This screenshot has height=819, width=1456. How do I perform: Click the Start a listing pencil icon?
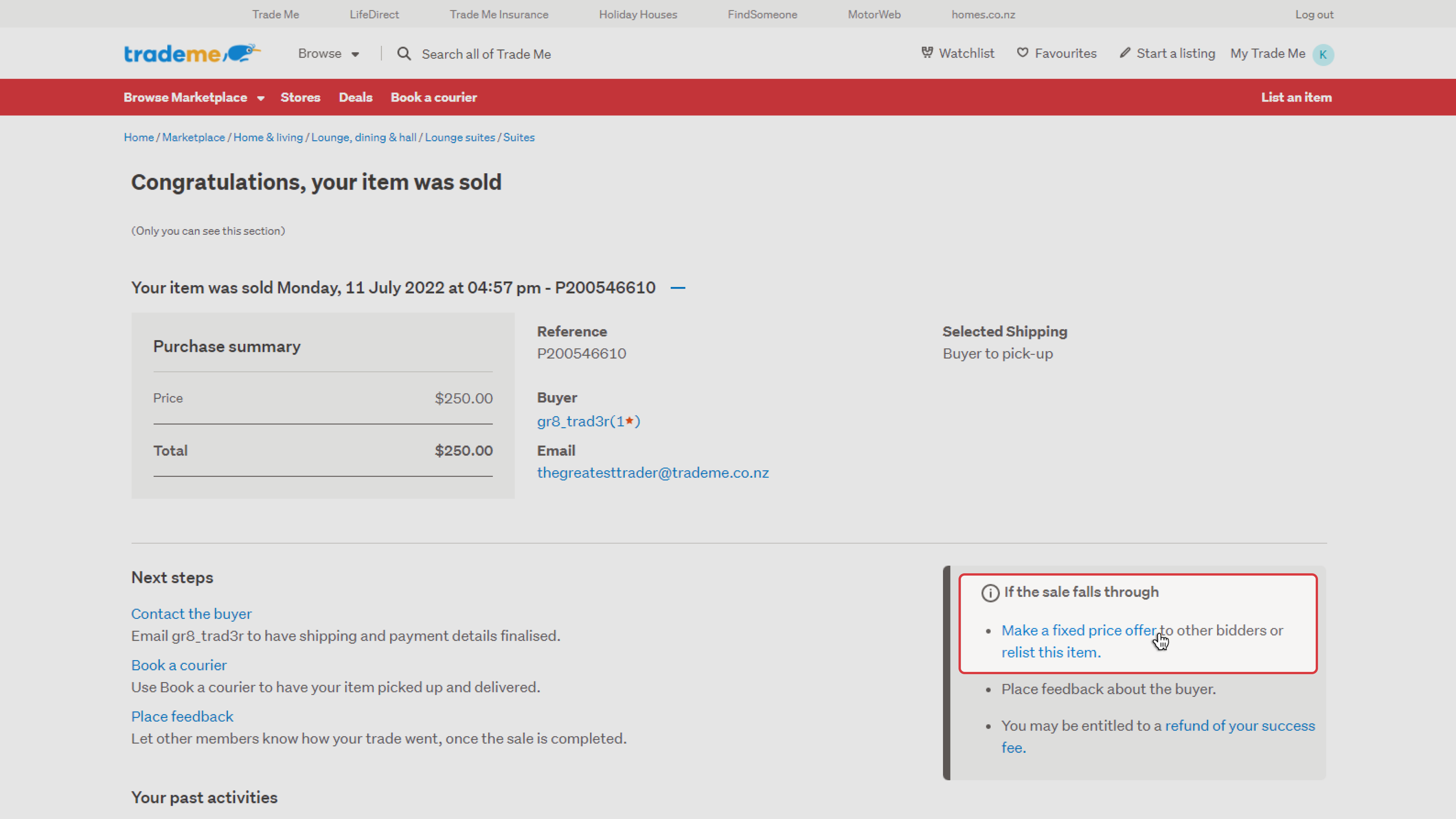1125,53
